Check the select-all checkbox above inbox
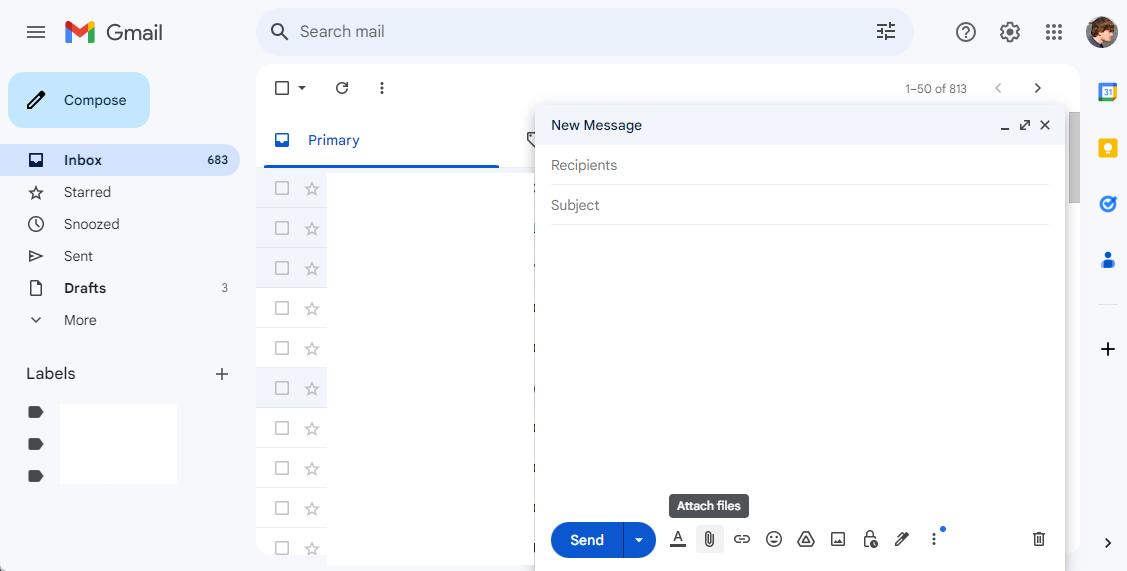1127x571 pixels. [282, 88]
